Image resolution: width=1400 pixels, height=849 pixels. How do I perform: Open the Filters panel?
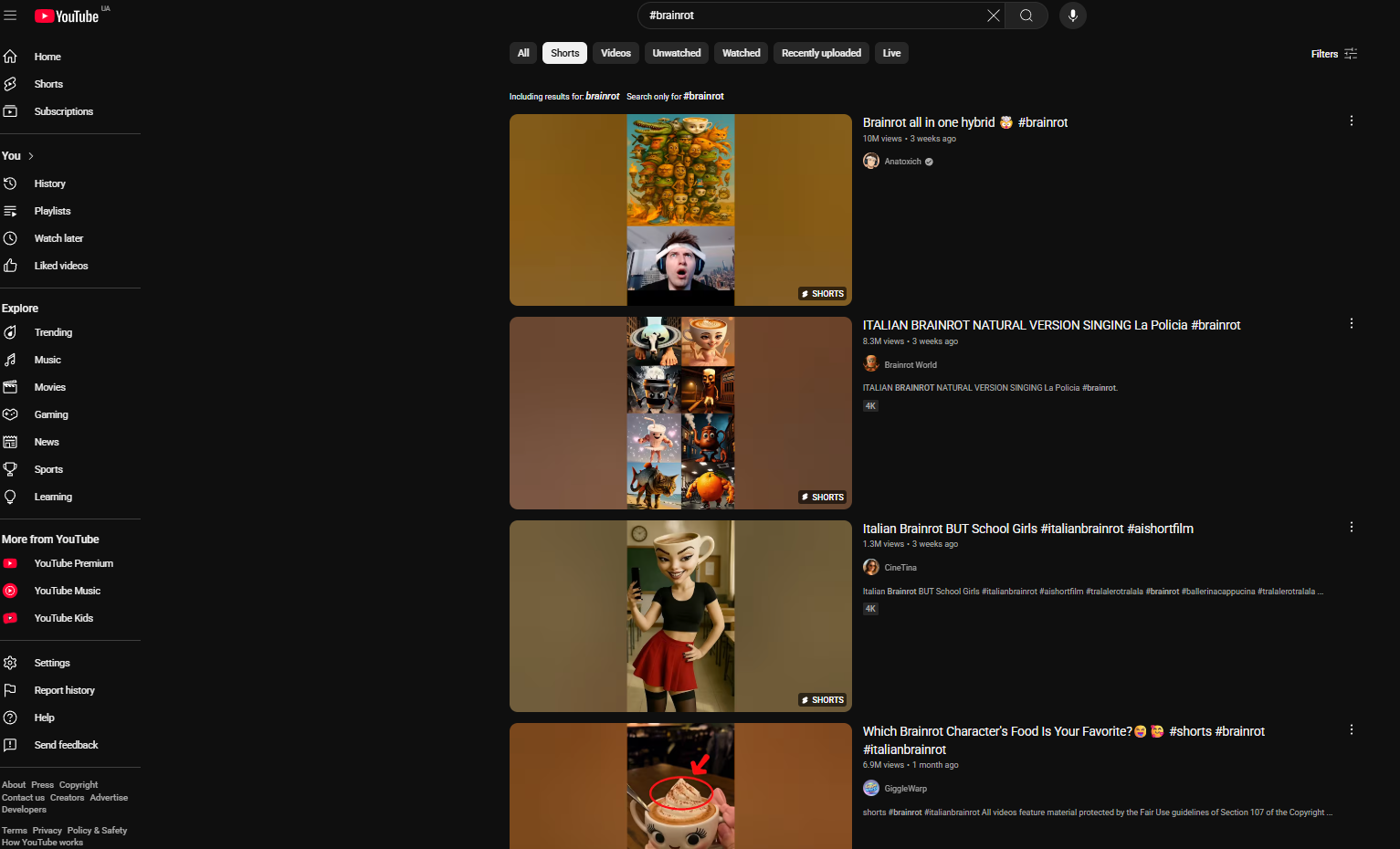[1334, 54]
